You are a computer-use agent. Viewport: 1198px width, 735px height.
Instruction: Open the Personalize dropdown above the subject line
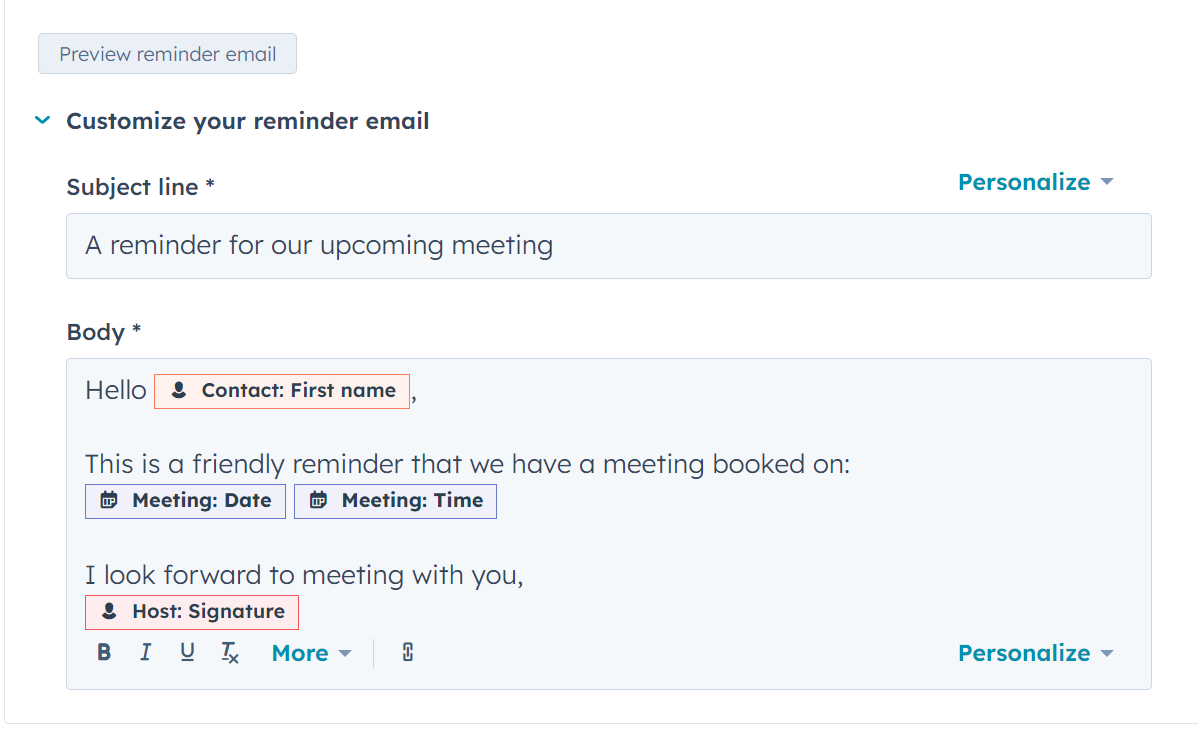1034,181
